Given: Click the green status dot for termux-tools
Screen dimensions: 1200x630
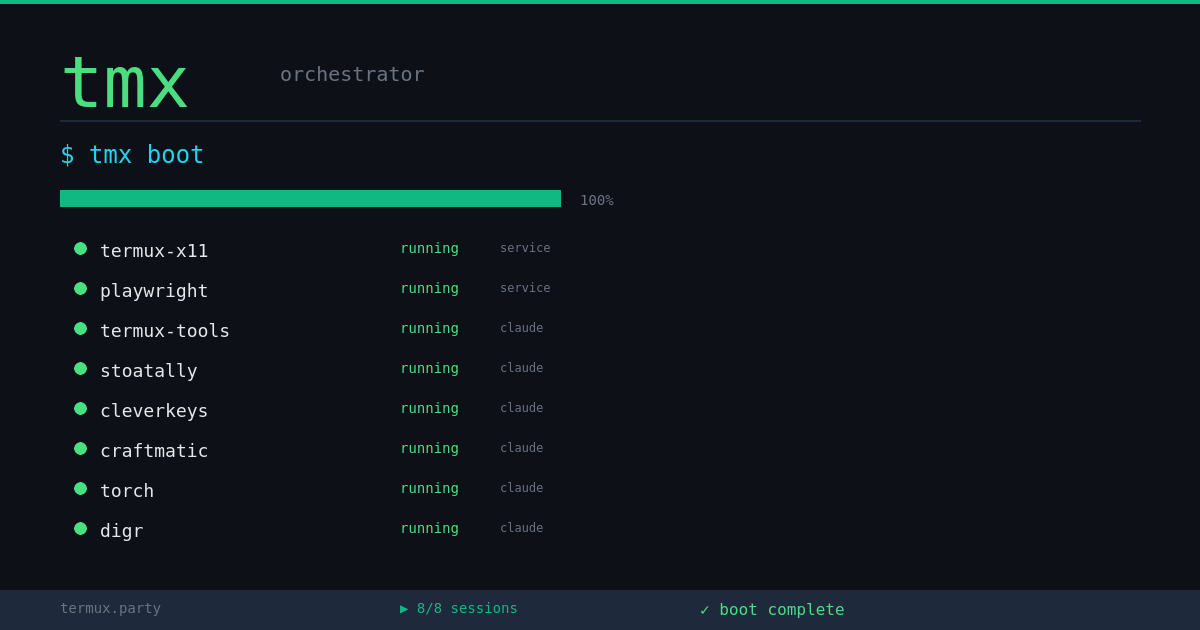Looking at the screenshot, I should [x=80, y=329].
